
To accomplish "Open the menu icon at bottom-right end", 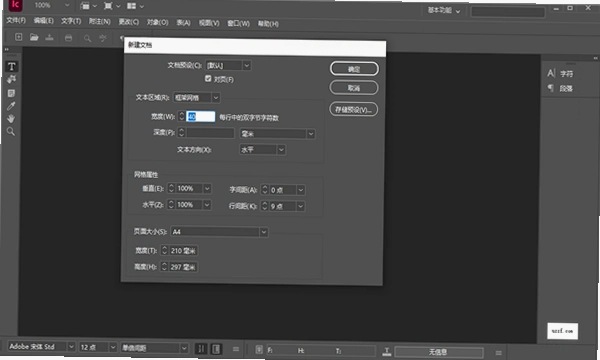I will (498, 353).
